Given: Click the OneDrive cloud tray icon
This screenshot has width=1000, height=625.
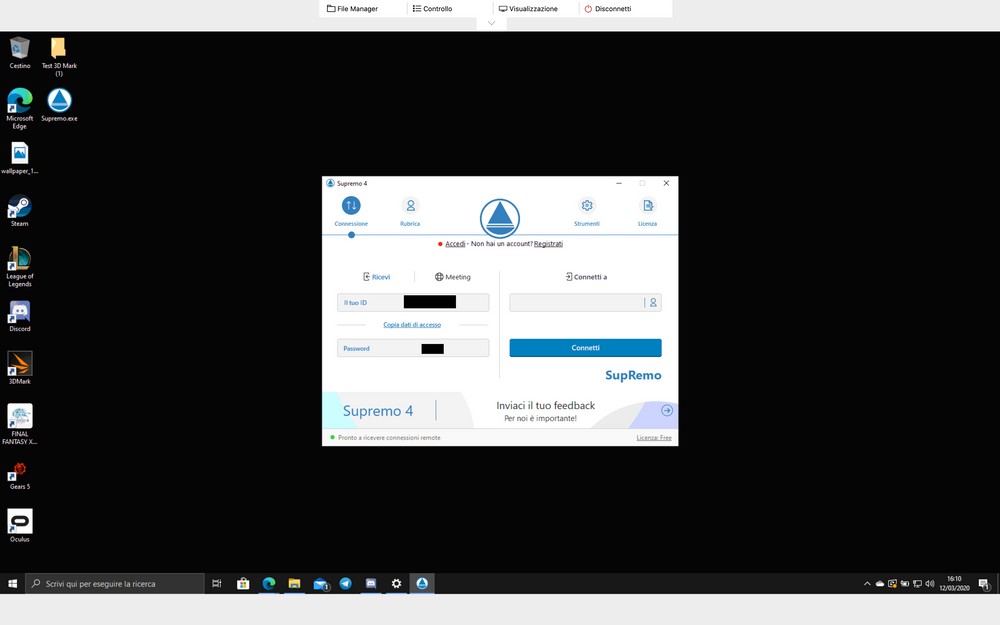Looking at the screenshot, I should [x=879, y=584].
